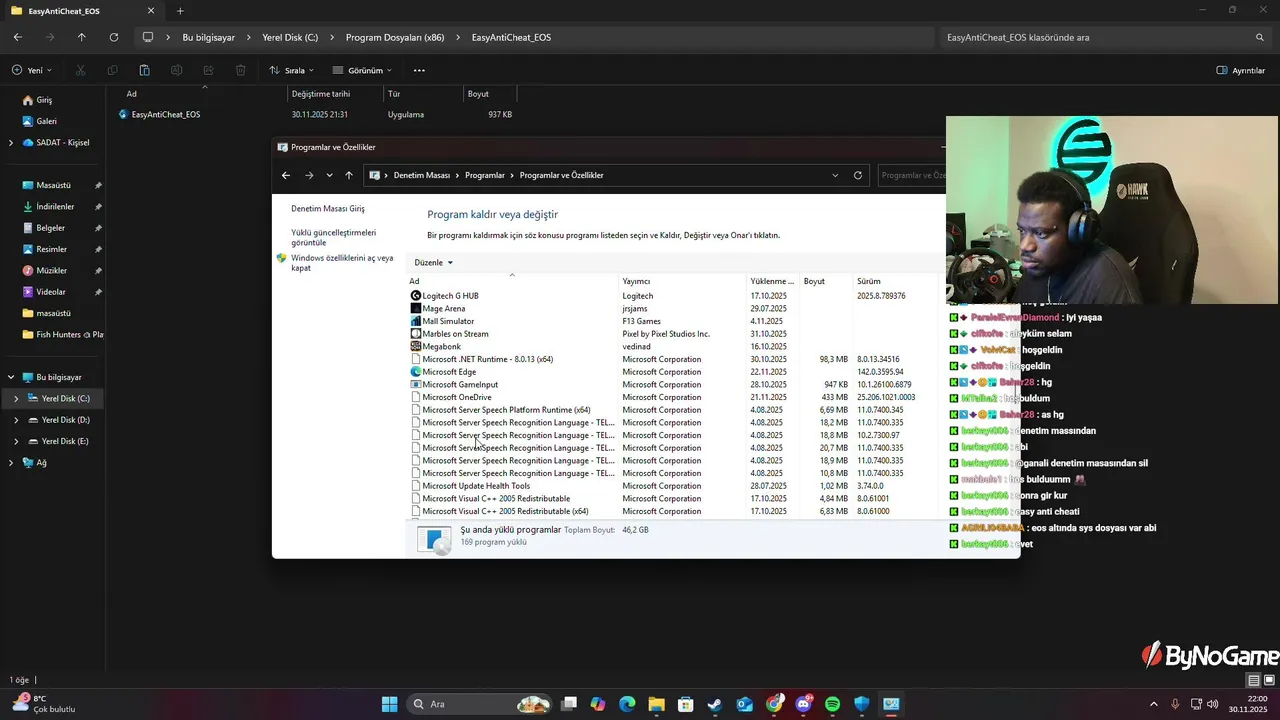Refresh the Programs window address bar

pyautogui.click(x=858, y=175)
